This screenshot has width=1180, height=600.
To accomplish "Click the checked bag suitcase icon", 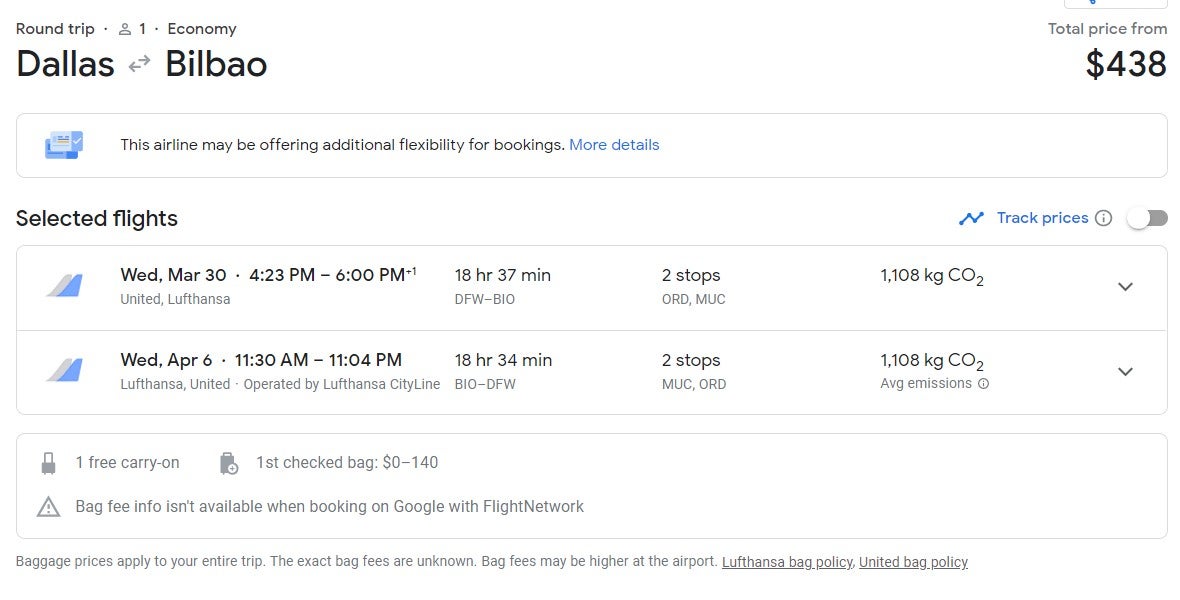I will (228, 463).
